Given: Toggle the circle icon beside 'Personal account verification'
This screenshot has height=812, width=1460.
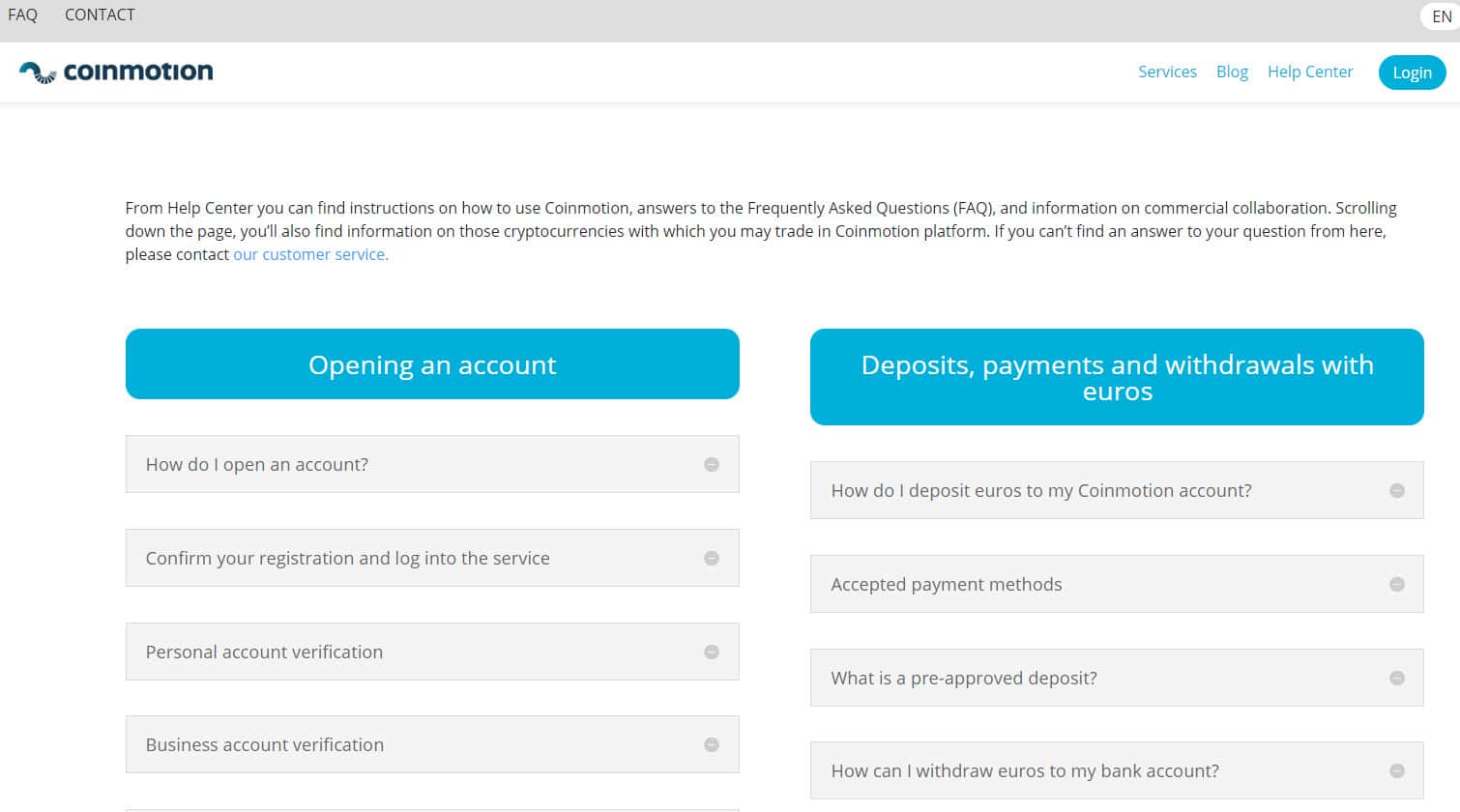Looking at the screenshot, I should [712, 652].
